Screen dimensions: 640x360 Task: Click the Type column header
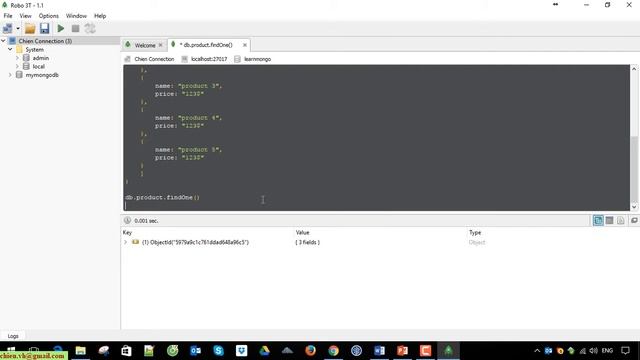(x=475, y=233)
